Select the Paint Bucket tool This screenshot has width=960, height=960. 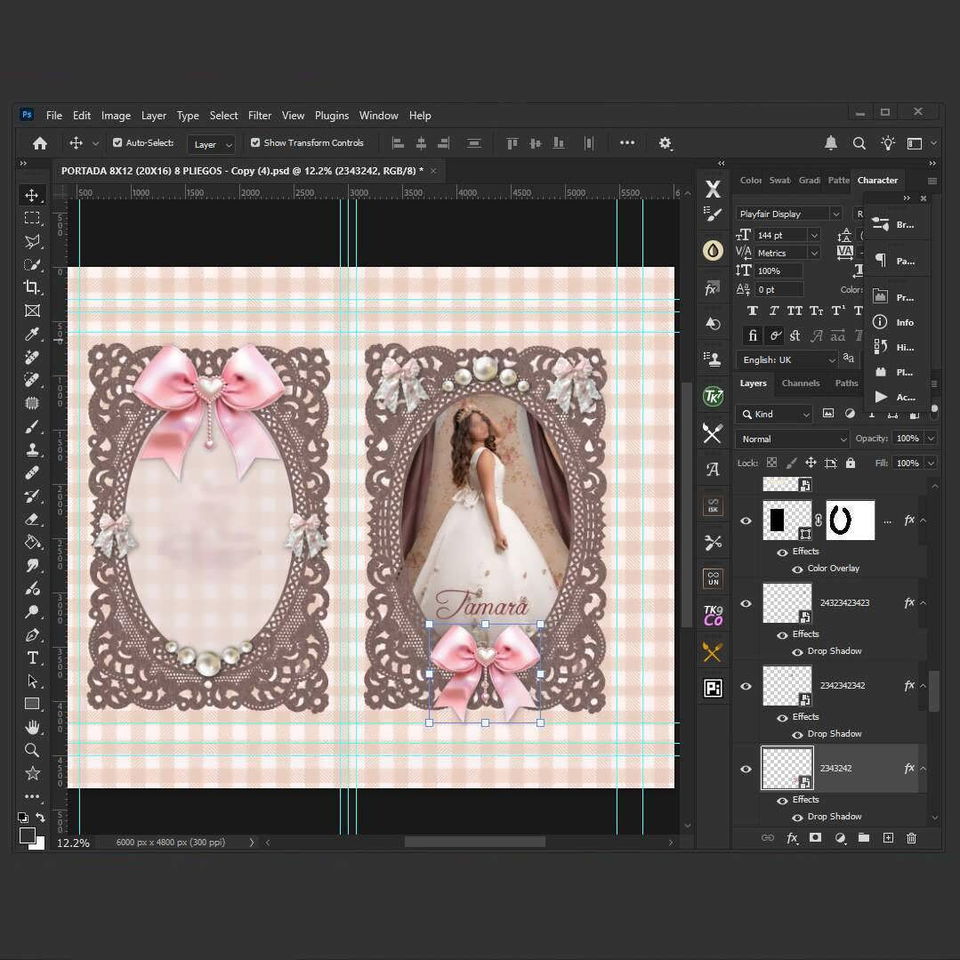32,542
